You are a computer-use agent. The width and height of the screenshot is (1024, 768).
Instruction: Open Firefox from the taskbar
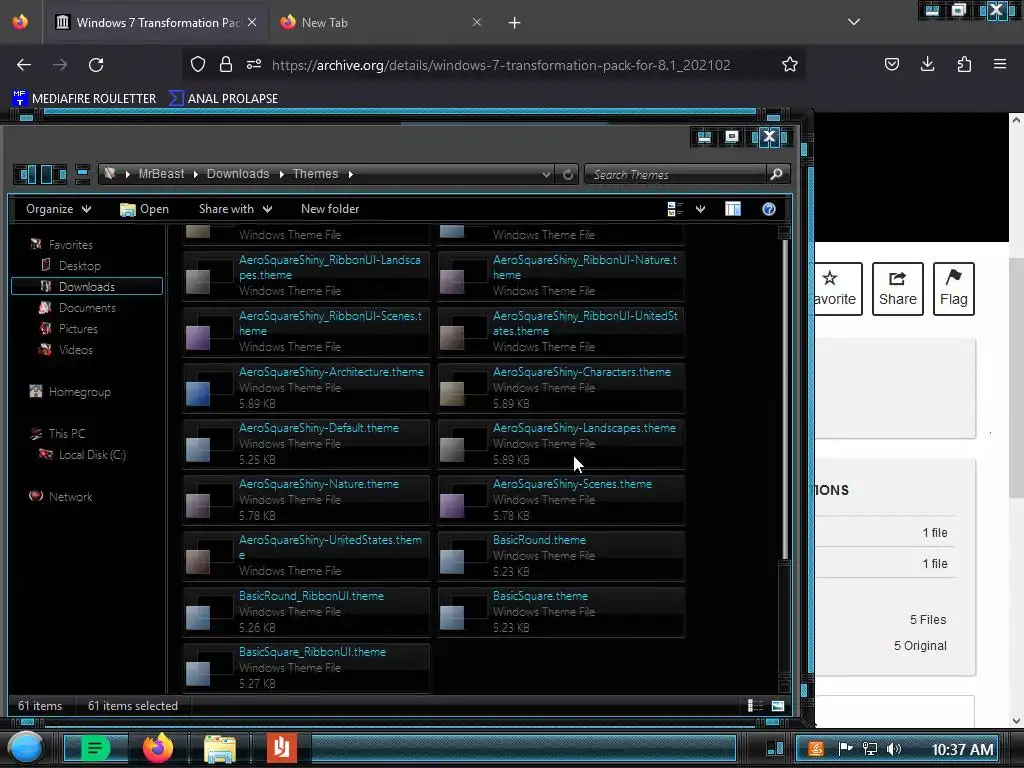pyautogui.click(x=158, y=748)
